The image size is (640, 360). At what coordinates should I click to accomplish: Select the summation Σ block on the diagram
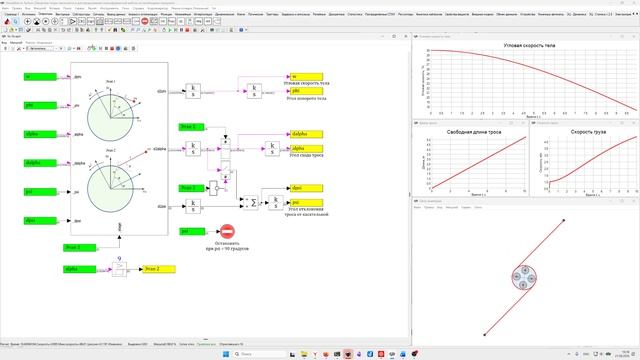pyautogui.click(x=250, y=202)
